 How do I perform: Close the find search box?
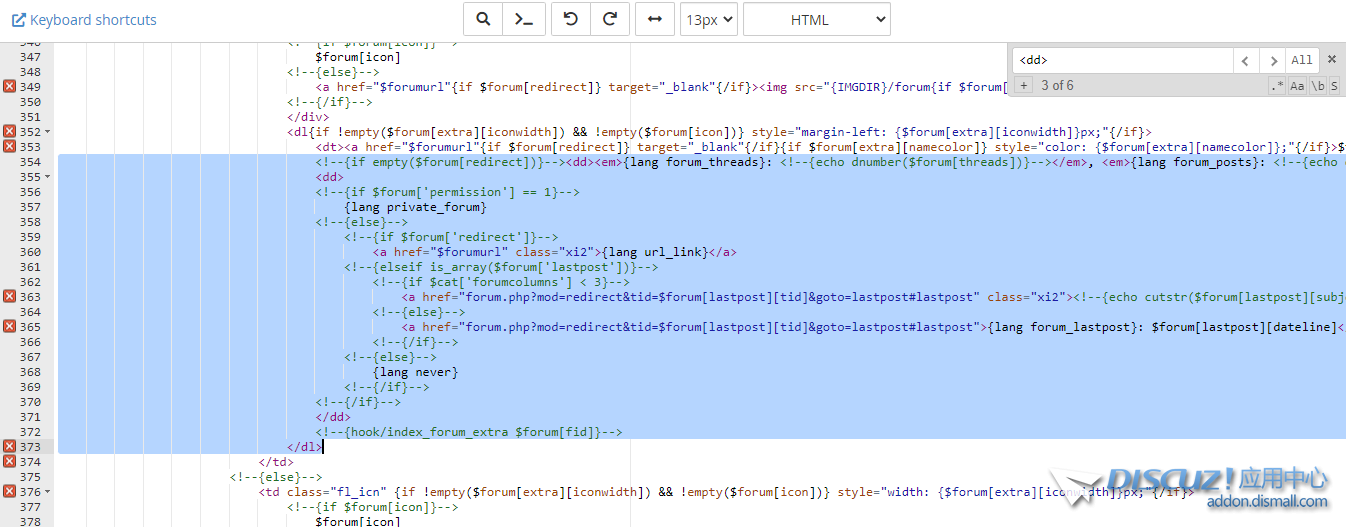click(1331, 60)
